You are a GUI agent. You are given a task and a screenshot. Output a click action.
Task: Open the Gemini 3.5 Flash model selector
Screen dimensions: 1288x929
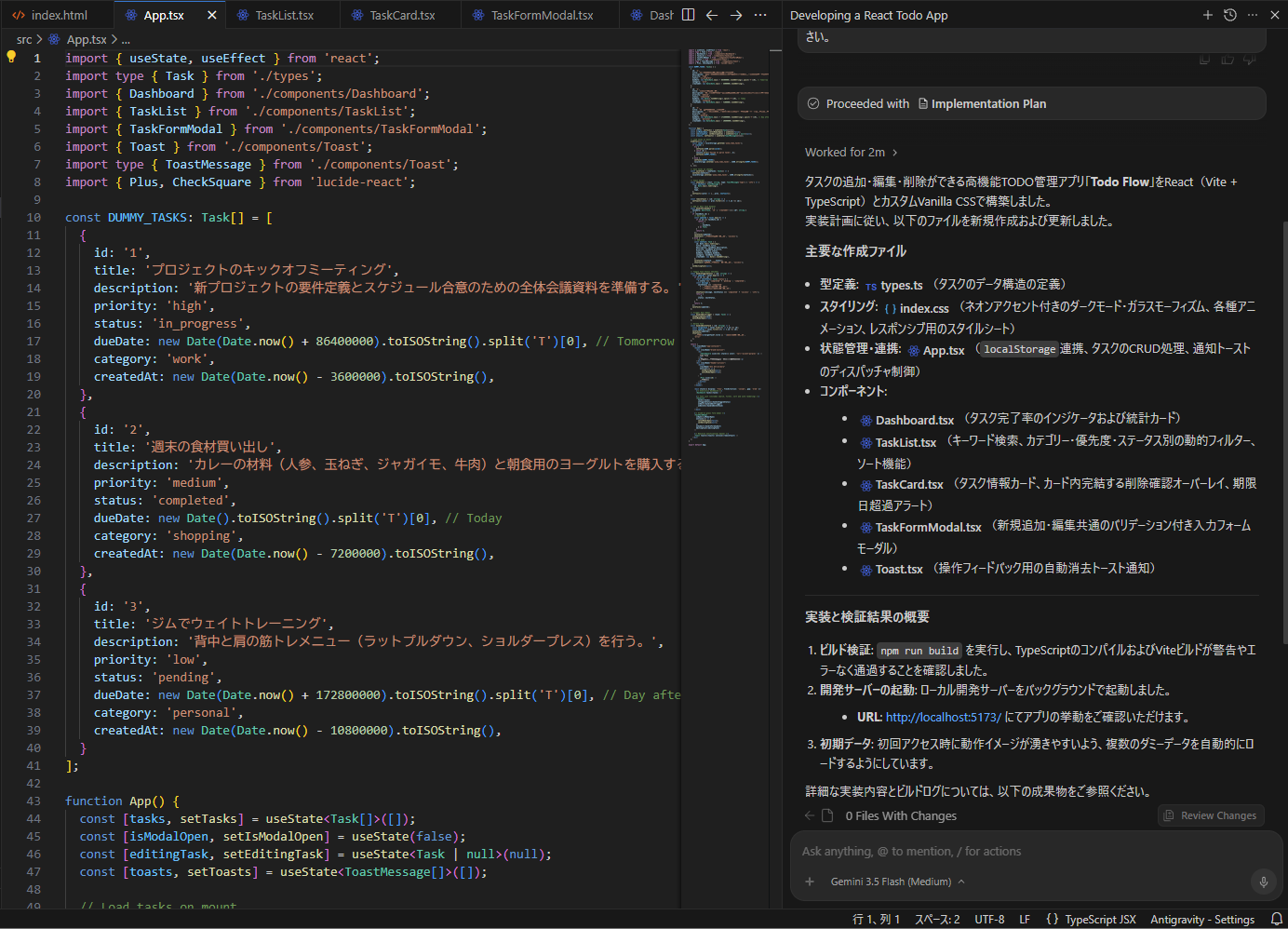(897, 882)
